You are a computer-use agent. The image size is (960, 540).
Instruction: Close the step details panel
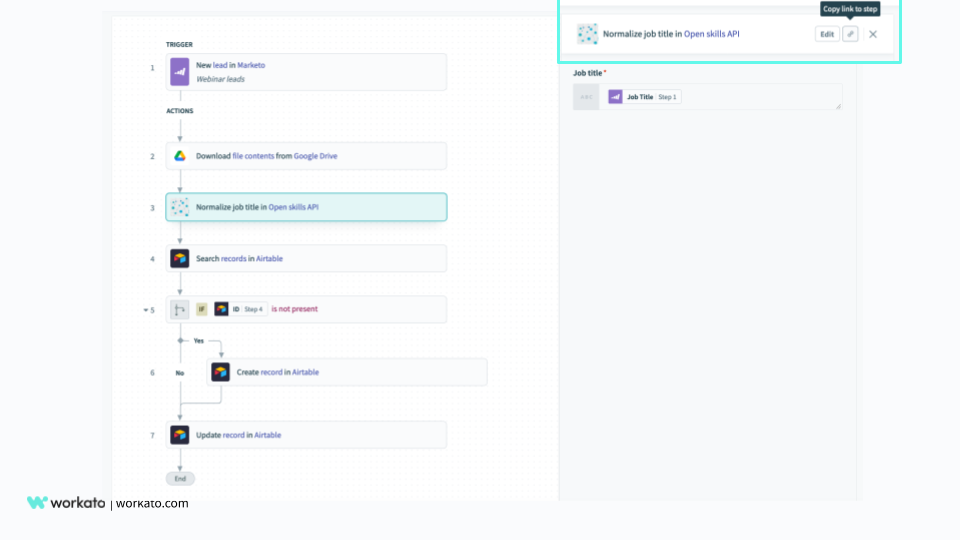click(x=873, y=34)
